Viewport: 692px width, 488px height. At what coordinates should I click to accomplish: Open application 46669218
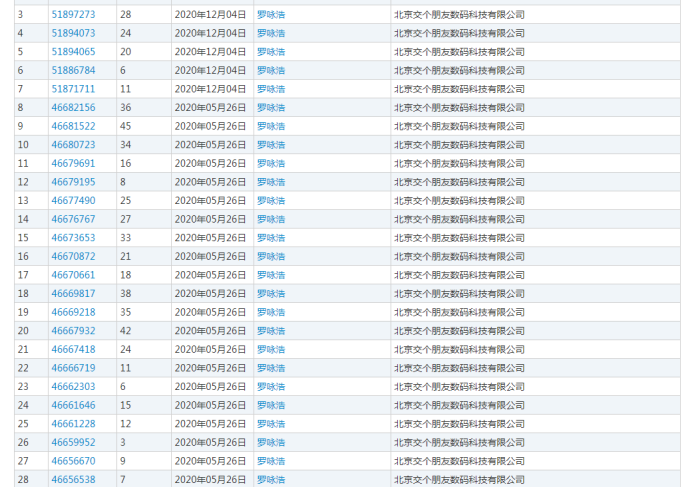[x=73, y=312]
